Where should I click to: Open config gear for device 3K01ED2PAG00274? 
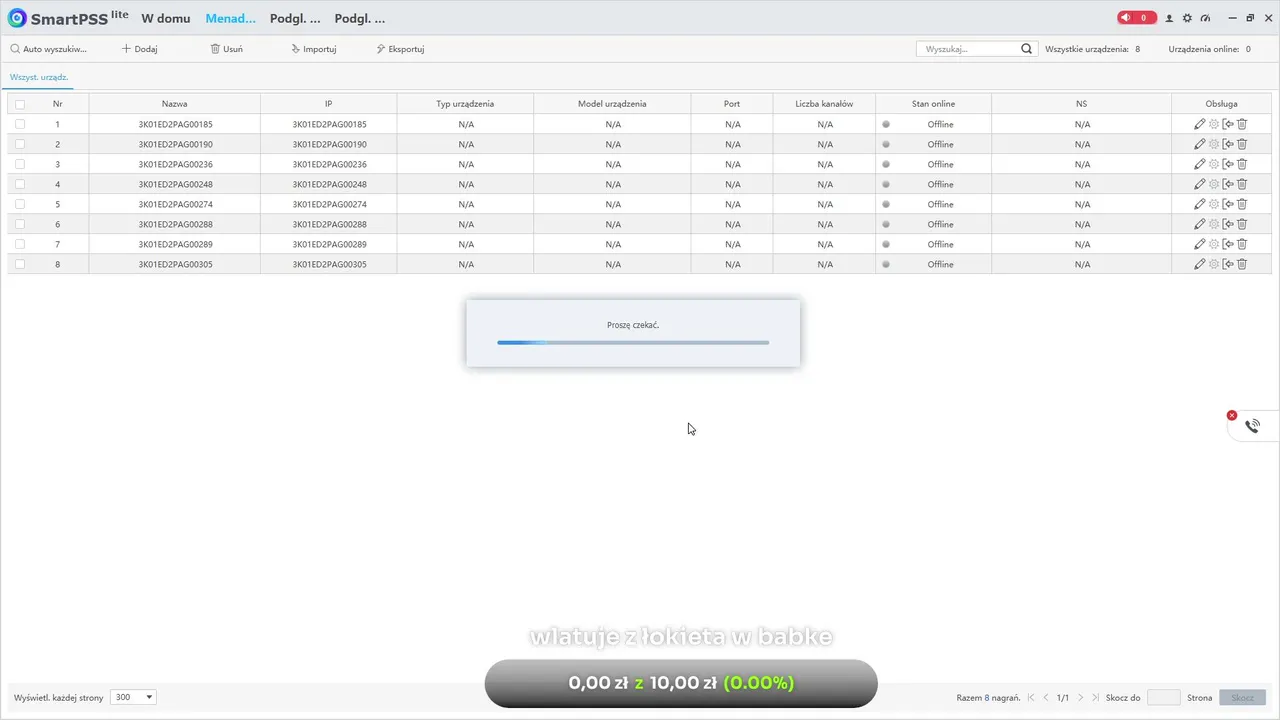(x=1214, y=204)
